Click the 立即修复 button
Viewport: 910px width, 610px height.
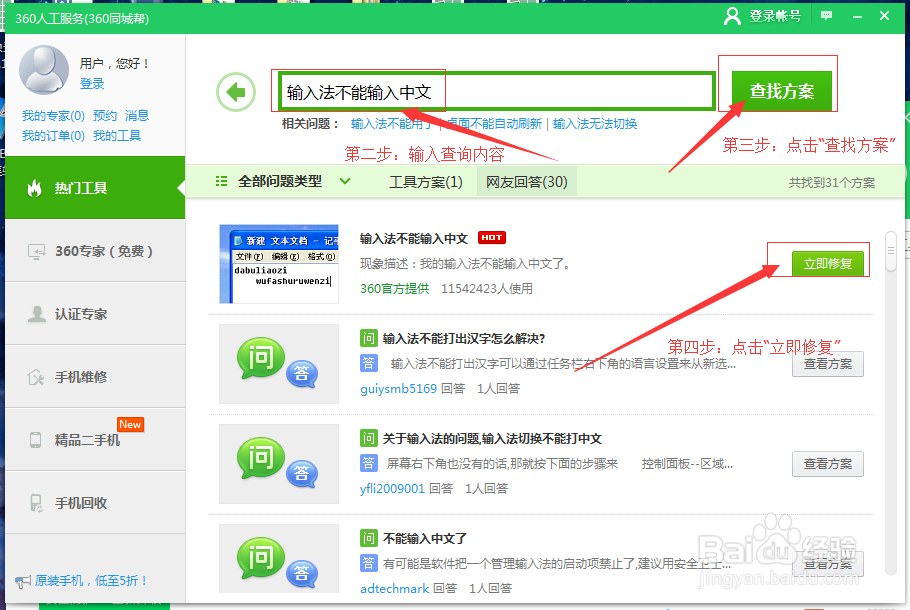click(x=828, y=264)
